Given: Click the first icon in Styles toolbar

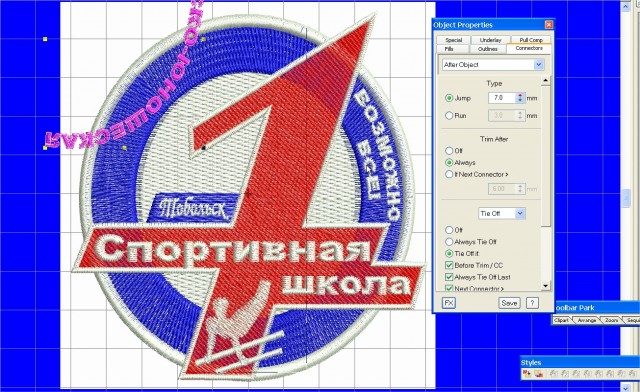Looking at the screenshot, I should coord(527,373).
